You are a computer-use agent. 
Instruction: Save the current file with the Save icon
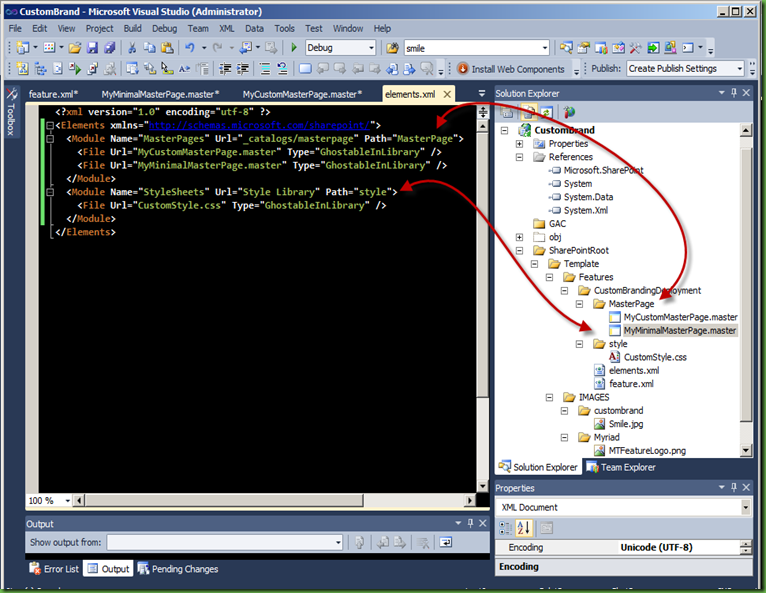(x=92, y=47)
